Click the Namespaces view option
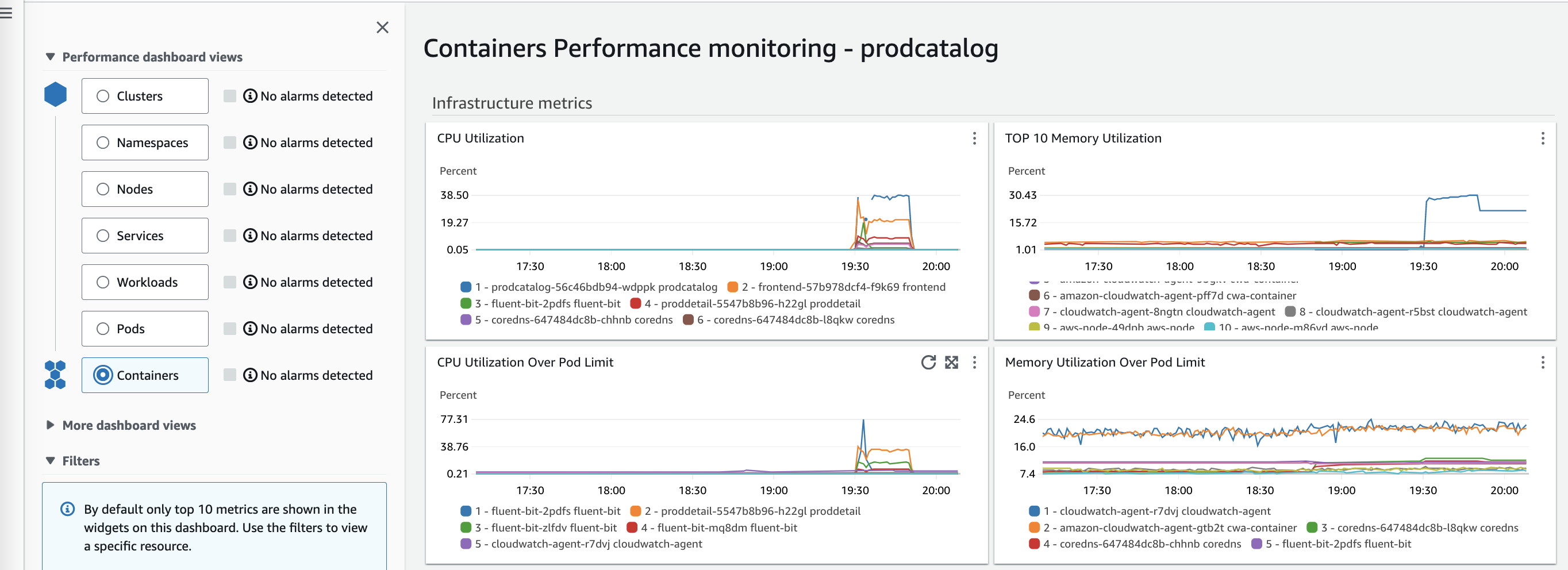Screen dimensions: 1568x570 (x=145, y=142)
